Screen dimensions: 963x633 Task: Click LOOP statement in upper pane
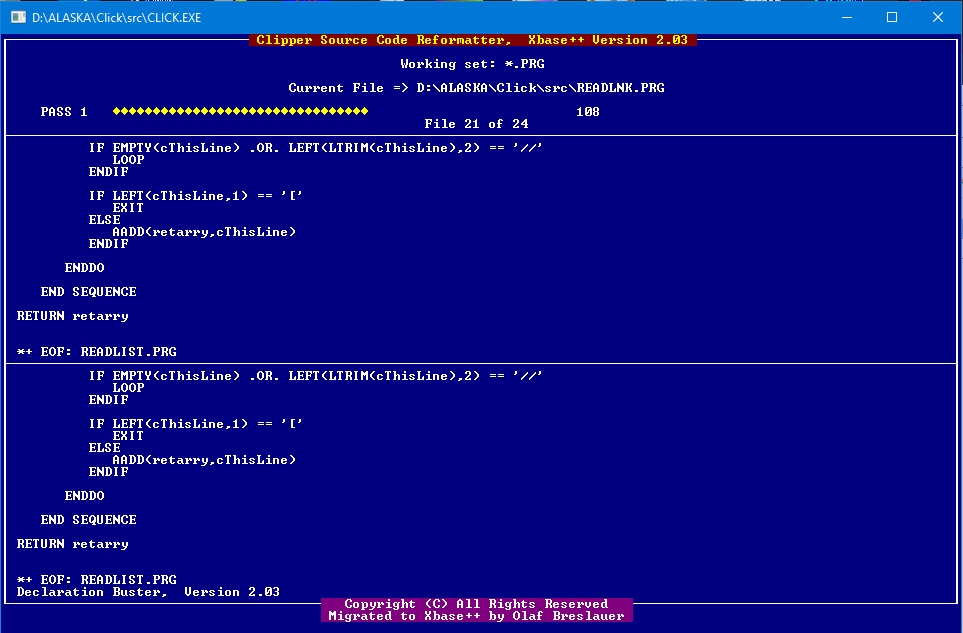click(128, 160)
